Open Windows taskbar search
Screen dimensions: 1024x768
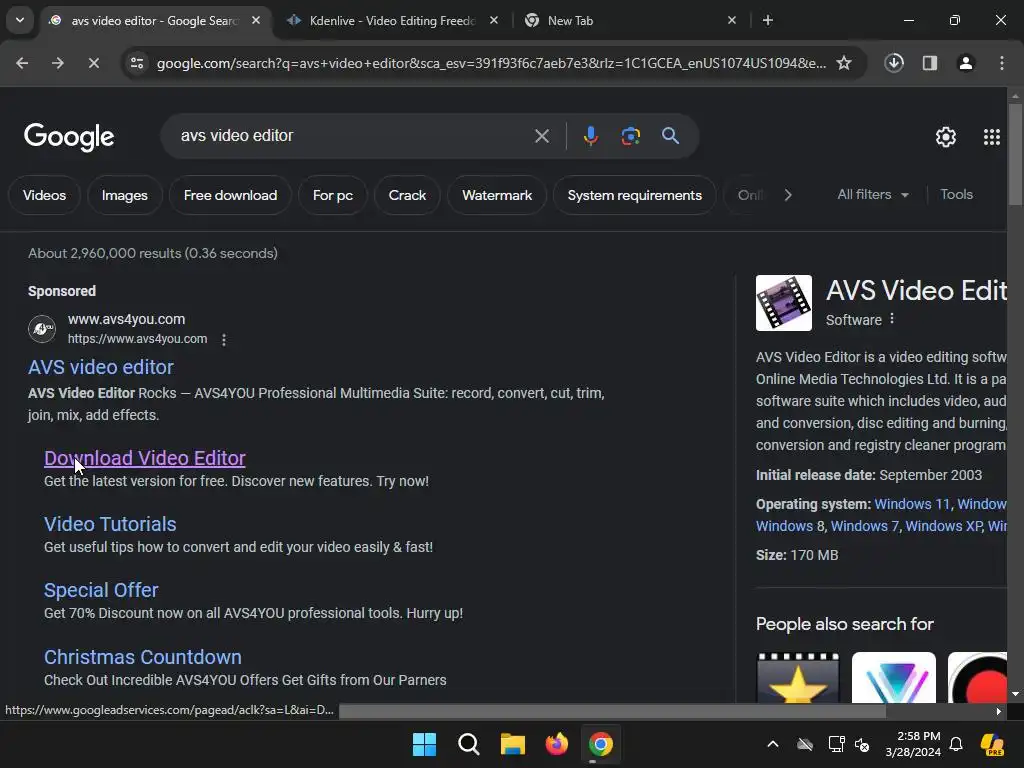pyautogui.click(x=468, y=744)
